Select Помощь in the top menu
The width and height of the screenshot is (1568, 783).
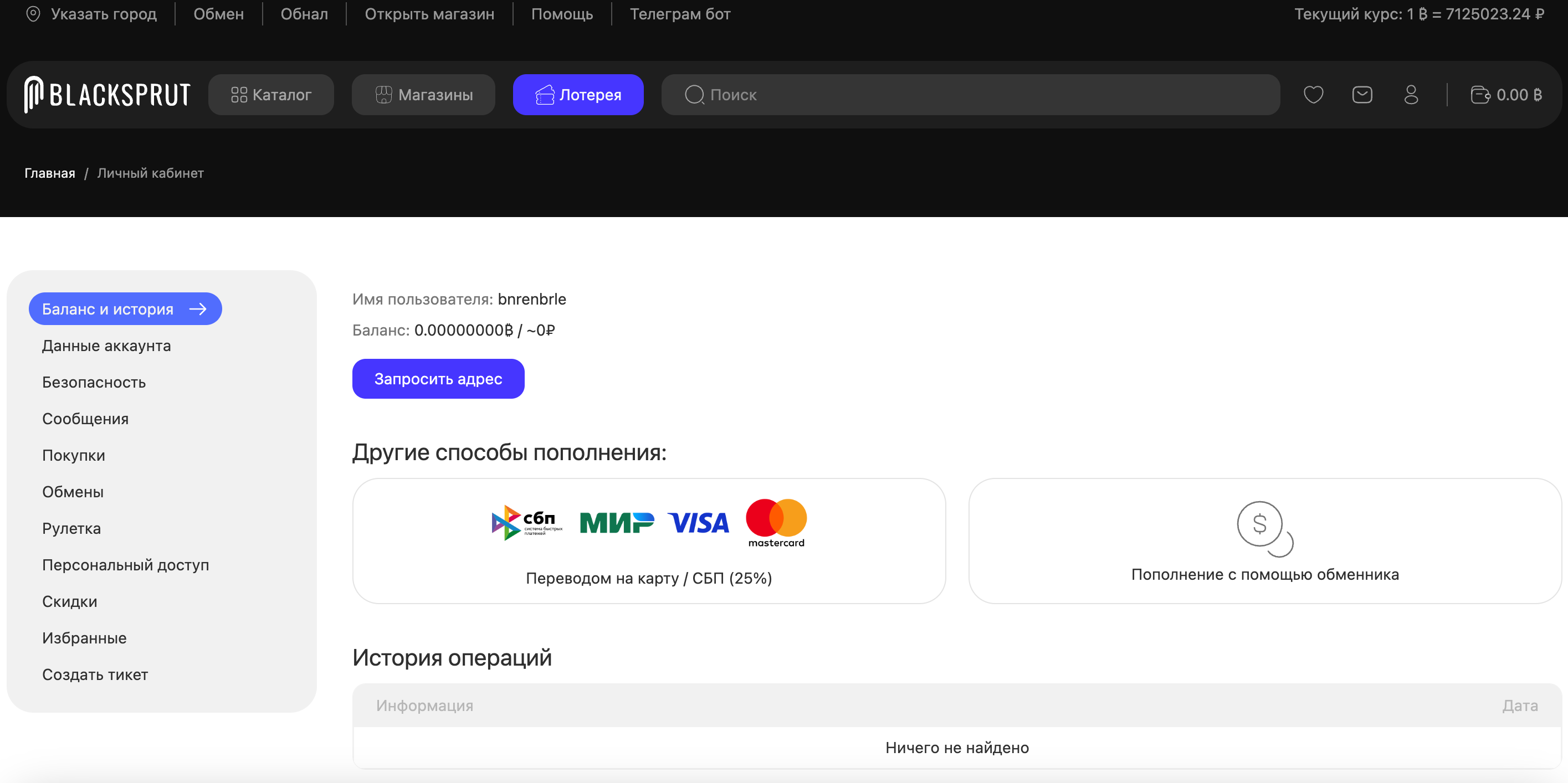(x=561, y=13)
